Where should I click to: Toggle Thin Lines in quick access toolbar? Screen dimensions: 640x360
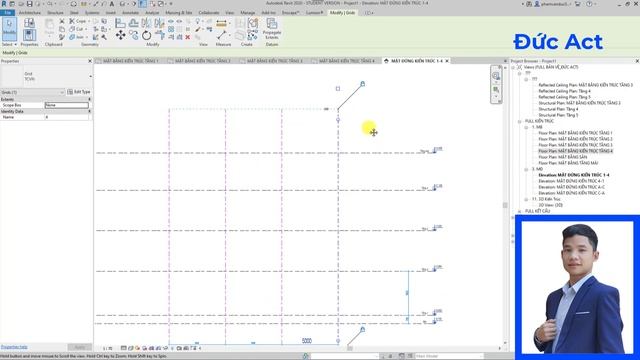(142, 4)
